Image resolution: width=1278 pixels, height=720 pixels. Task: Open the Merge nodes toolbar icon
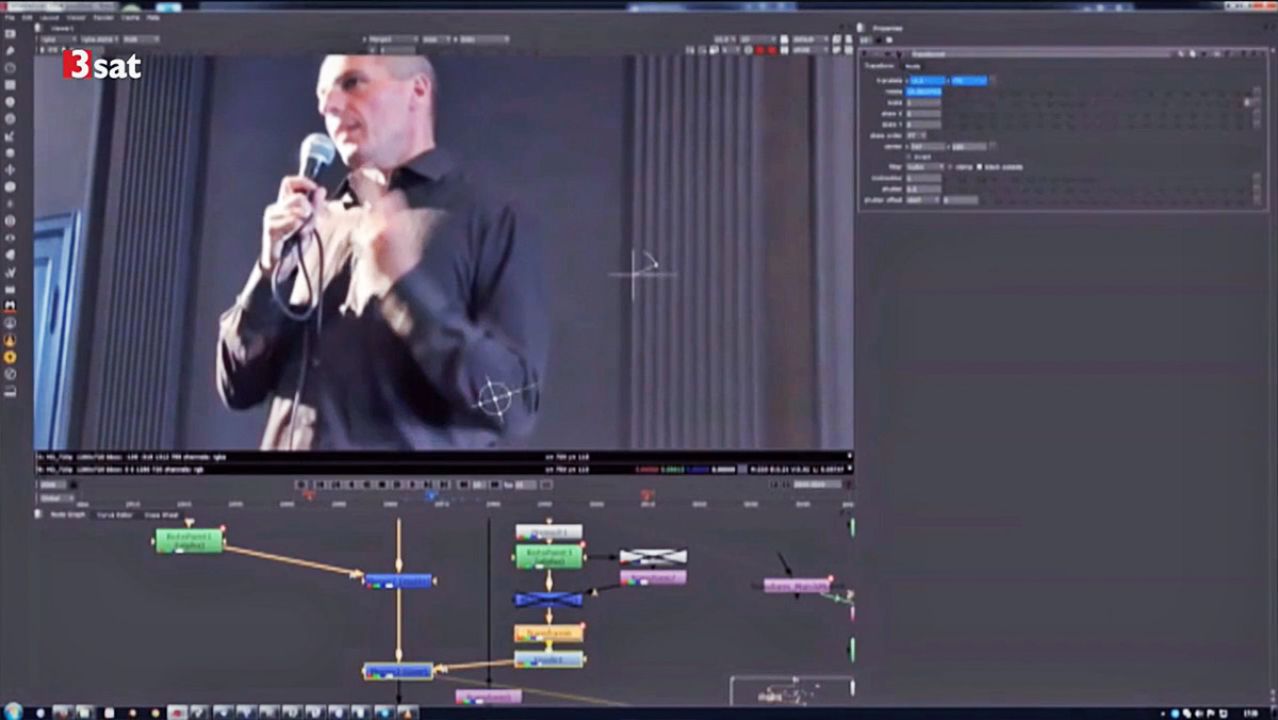10,152
